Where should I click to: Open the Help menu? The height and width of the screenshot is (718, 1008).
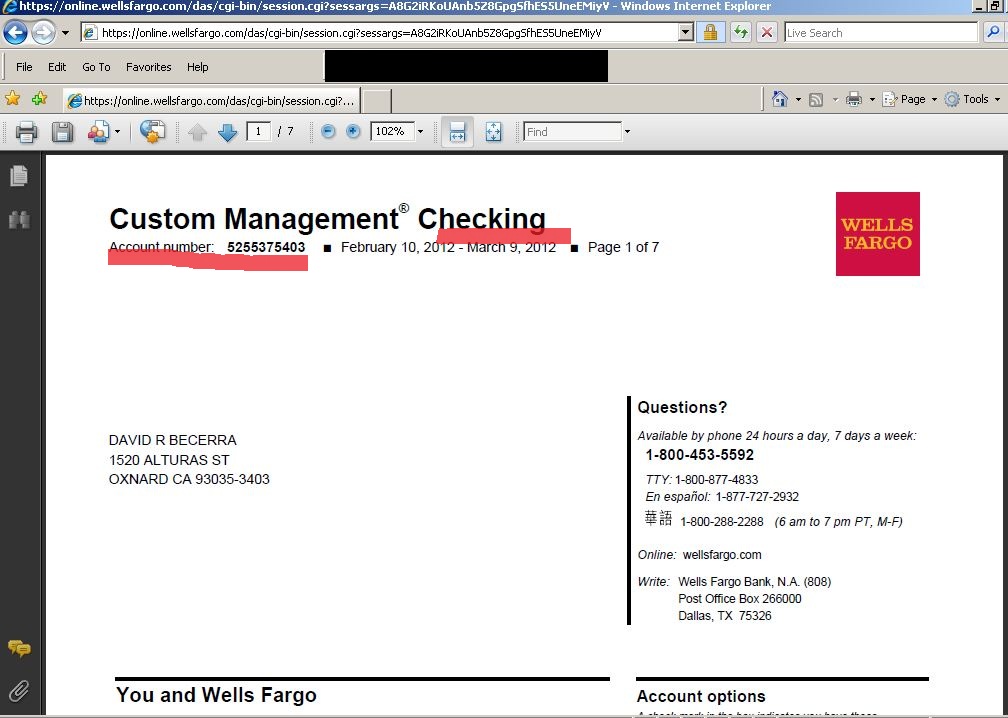point(197,67)
